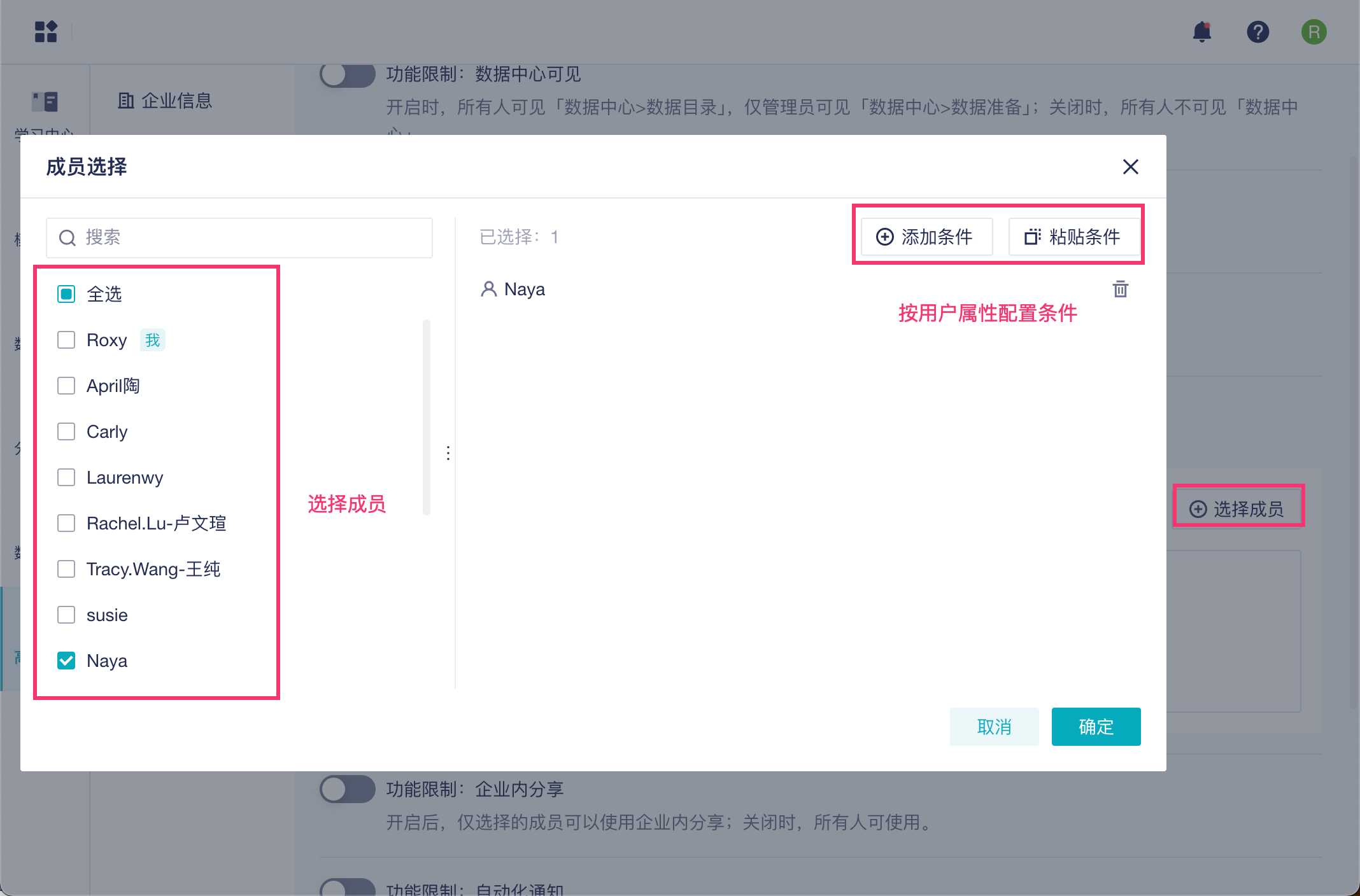Image resolution: width=1360 pixels, height=896 pixels.
Task: Close the 成员选择 dialog with X
Action: click(x=1130, y=167)
